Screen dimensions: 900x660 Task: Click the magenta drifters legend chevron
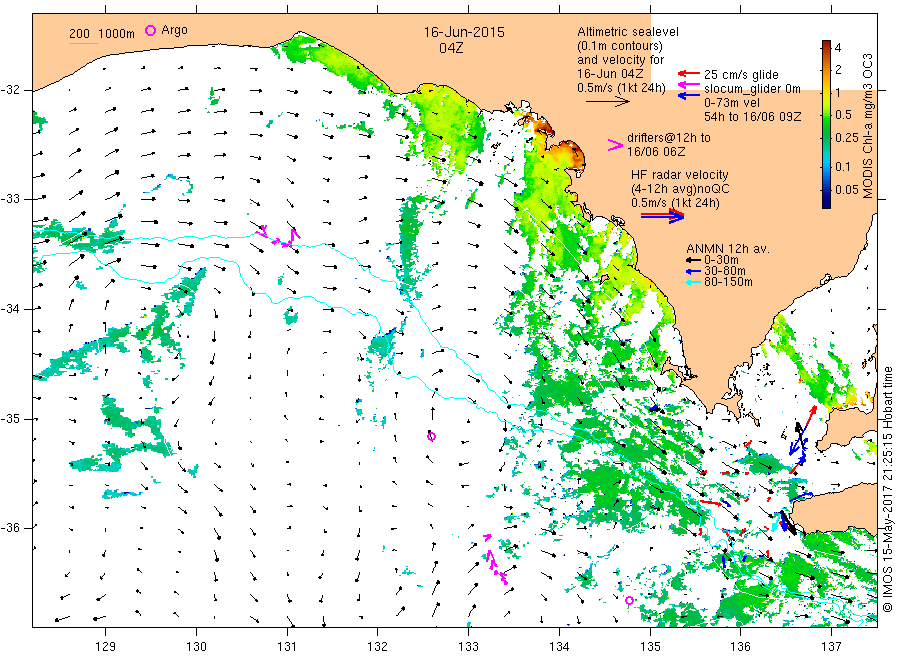(615, 145)
